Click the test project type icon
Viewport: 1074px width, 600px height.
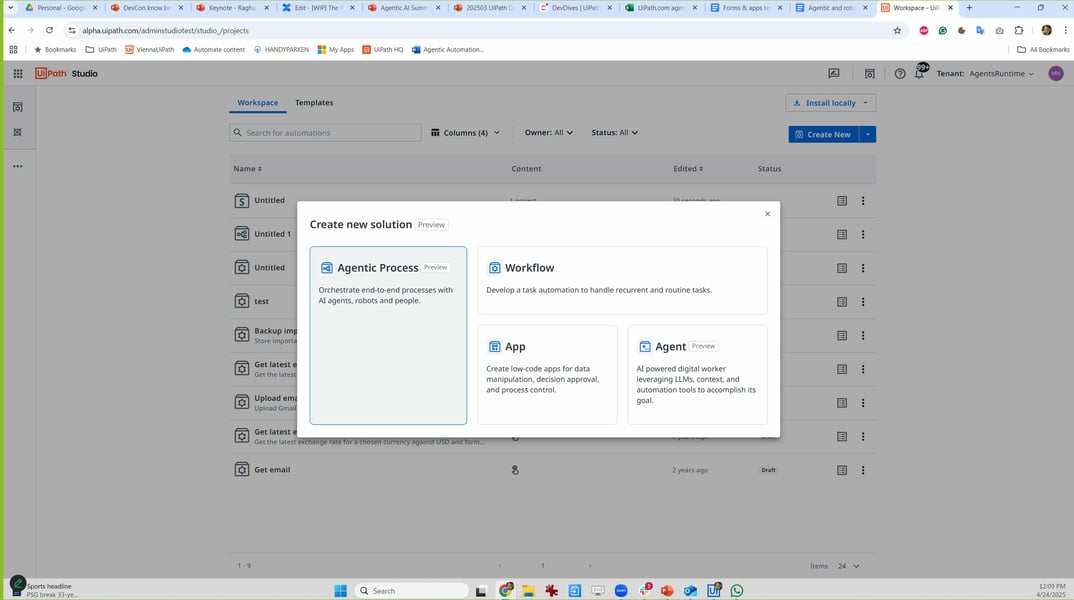tap(242, 301)
